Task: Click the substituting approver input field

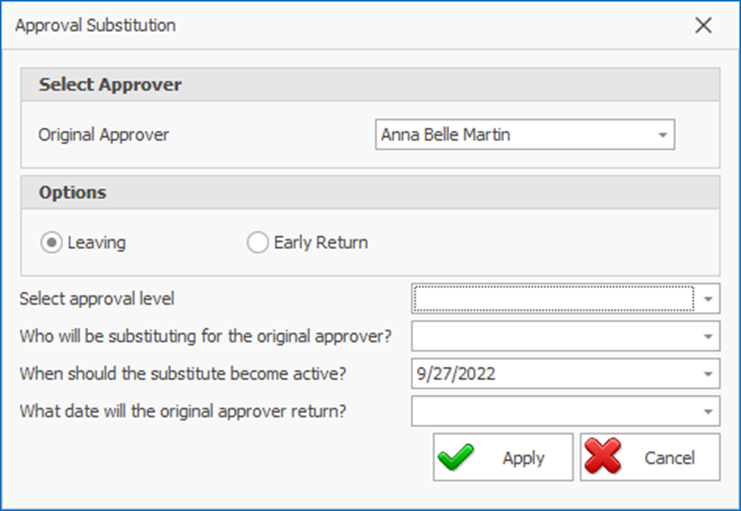Action: point(554,336)
